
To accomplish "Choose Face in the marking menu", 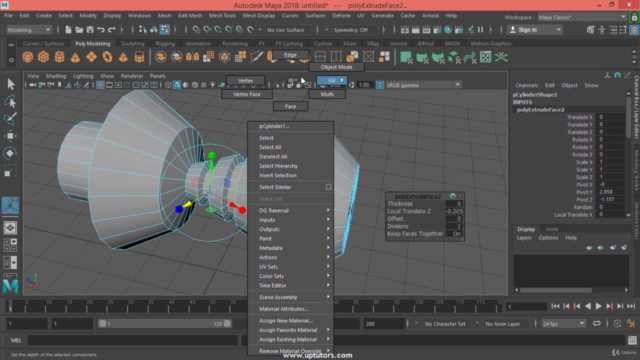I will 291,106.
